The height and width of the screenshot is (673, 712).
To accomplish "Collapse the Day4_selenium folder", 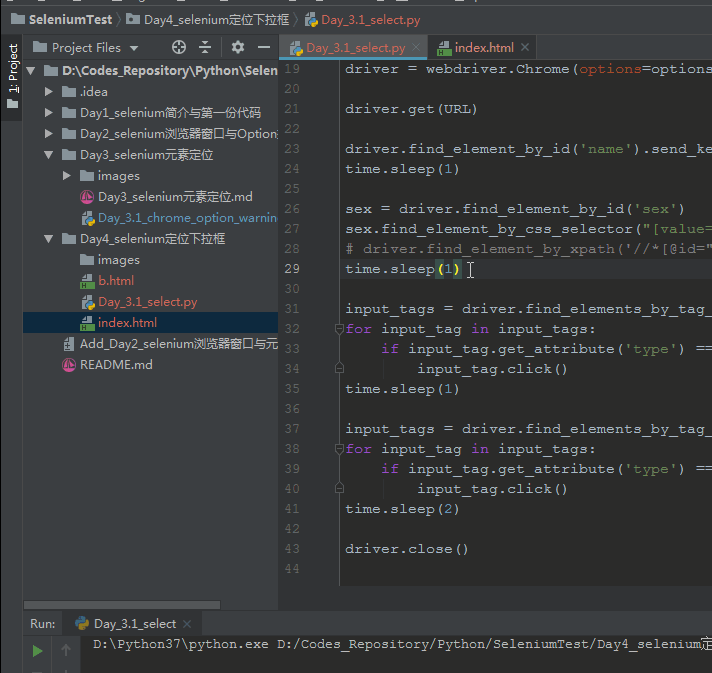I will 49,239.
